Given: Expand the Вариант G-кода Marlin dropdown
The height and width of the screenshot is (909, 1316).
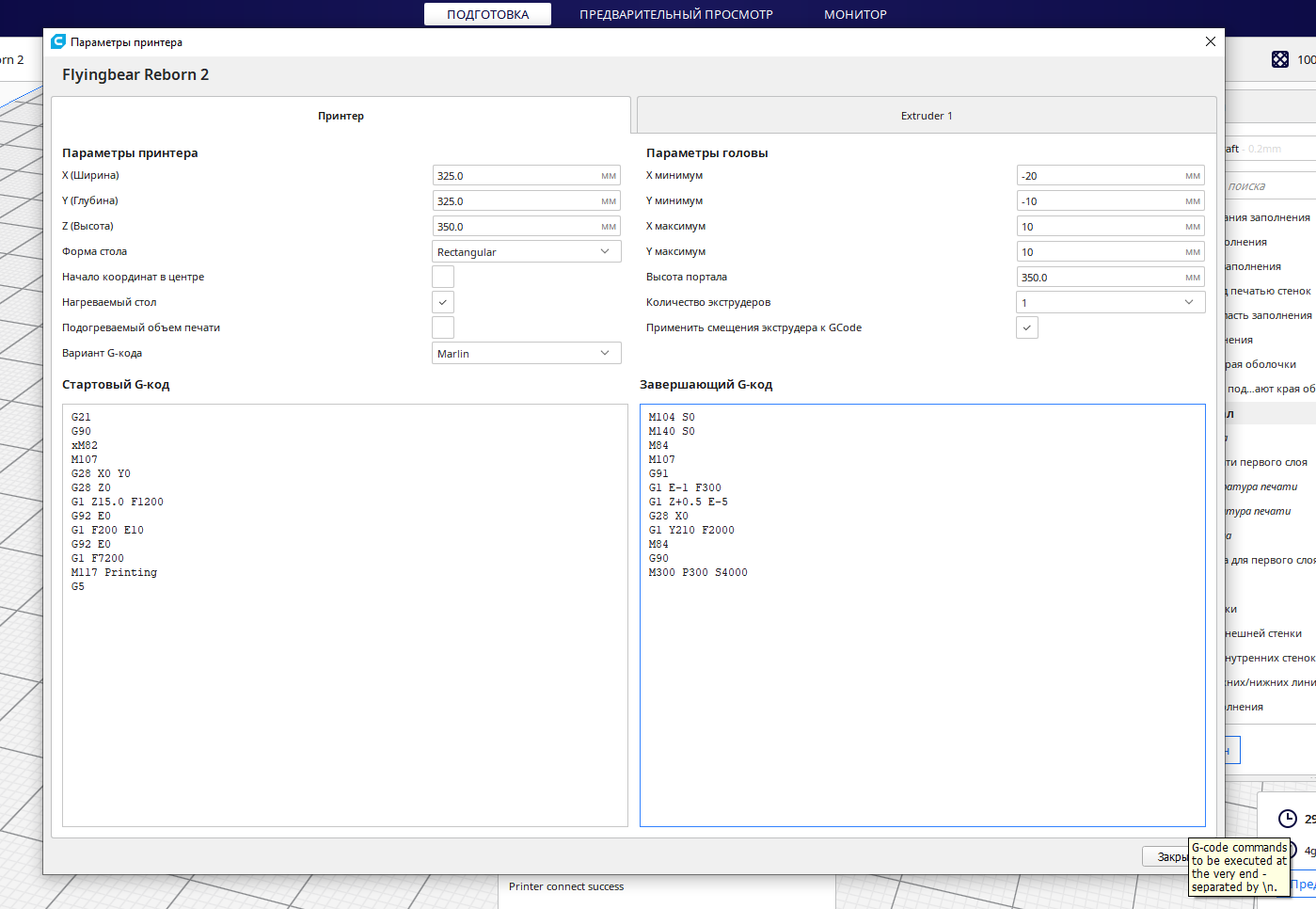Looking at the screenshot, I should click(x=526, y=353).
